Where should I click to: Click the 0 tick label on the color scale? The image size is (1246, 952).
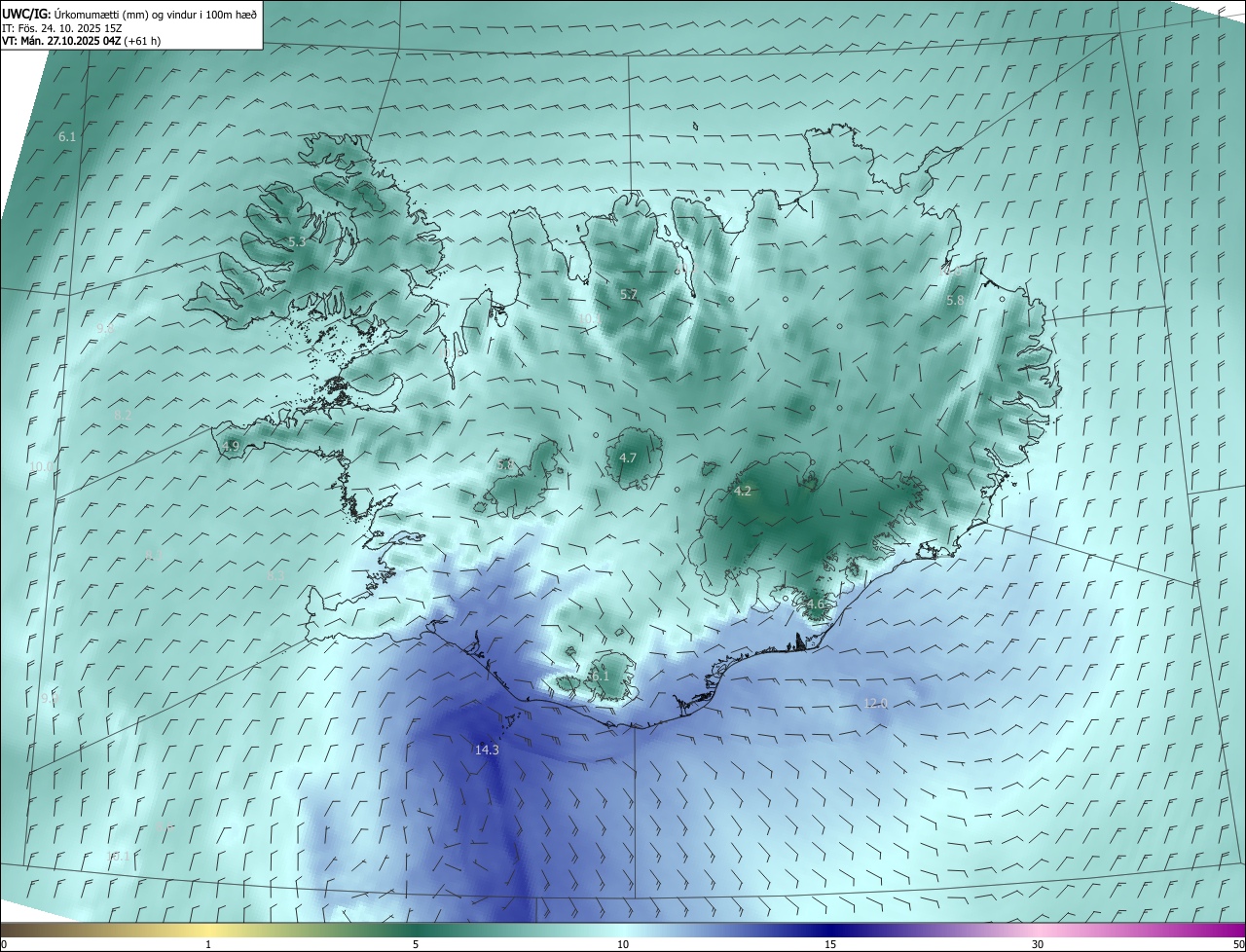point(4,944)
